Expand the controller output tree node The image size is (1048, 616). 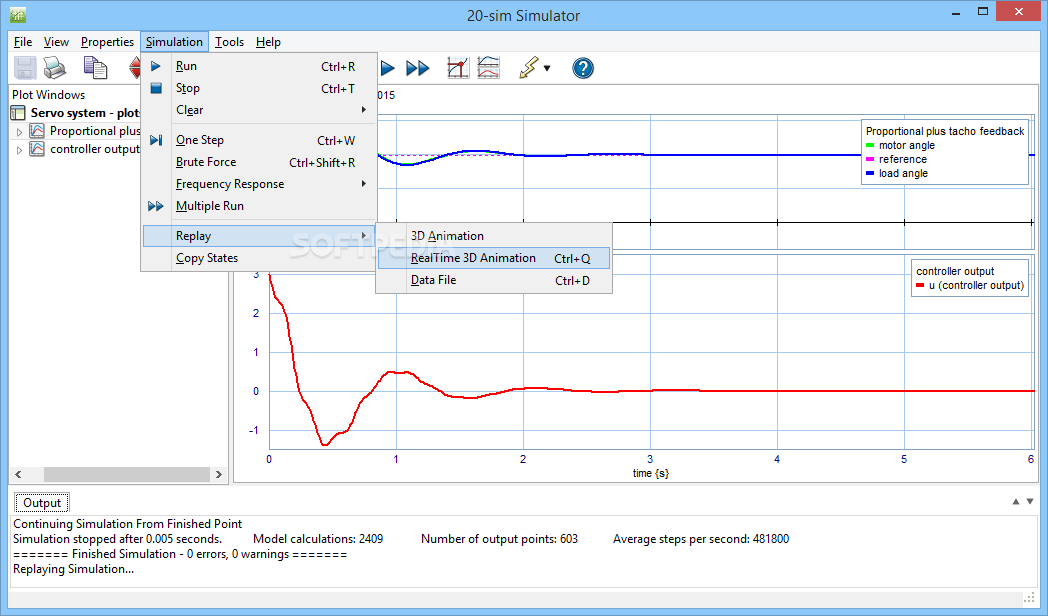(x=19, y=150)
